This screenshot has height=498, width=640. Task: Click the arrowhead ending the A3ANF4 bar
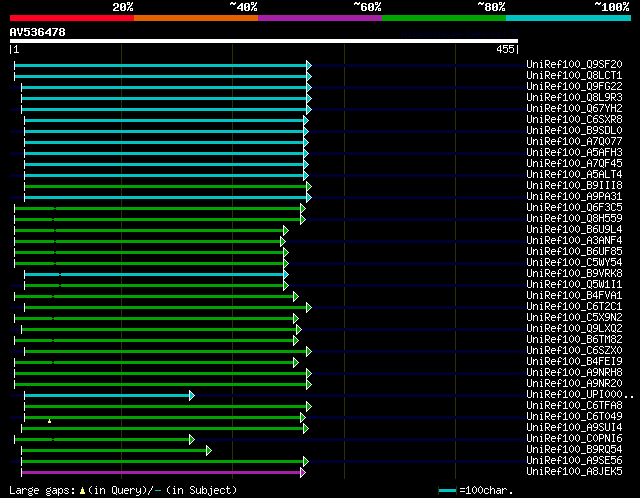tap(283, 242)
